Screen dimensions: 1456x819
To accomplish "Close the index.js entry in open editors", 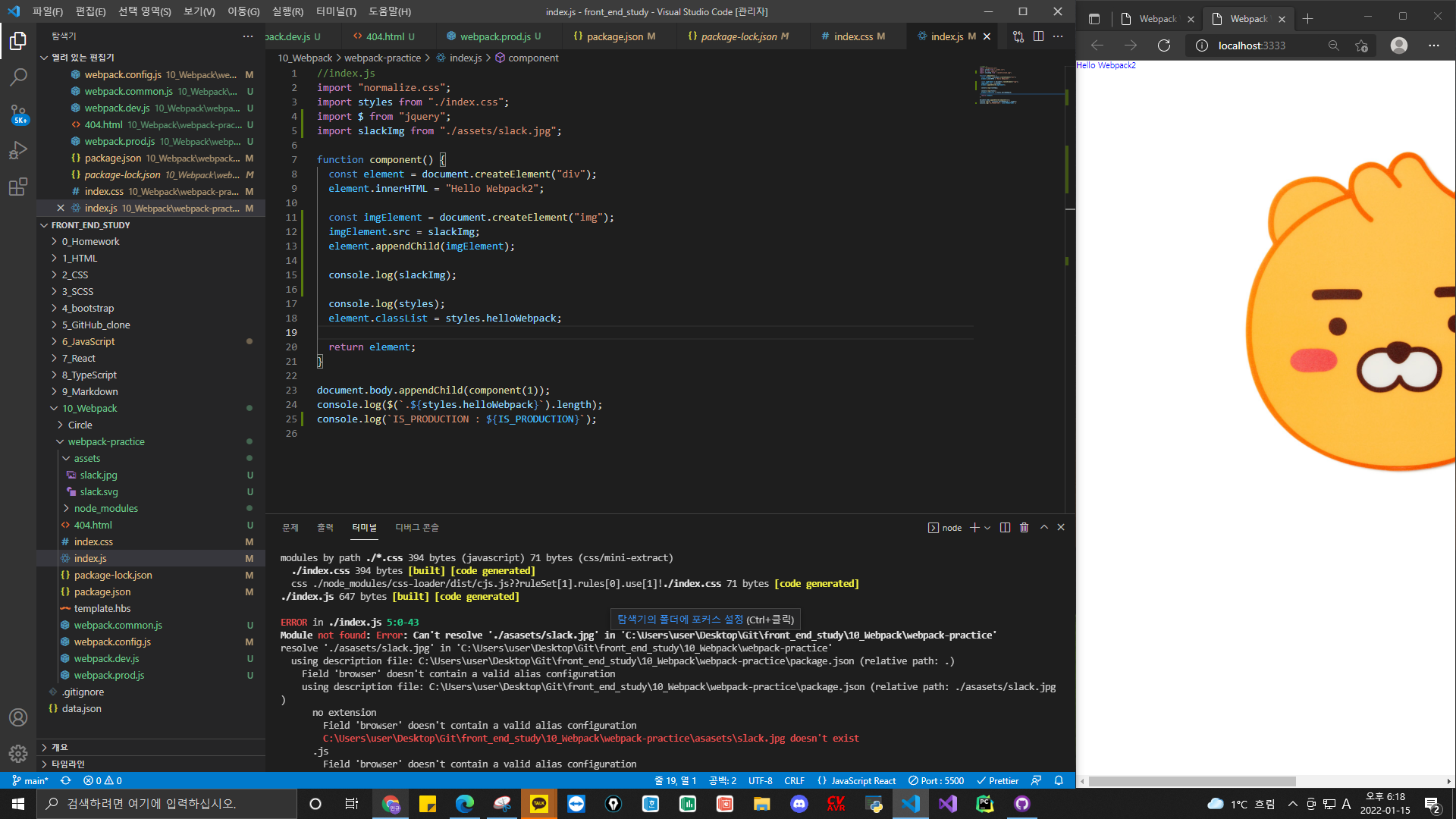I will (61, 208).
